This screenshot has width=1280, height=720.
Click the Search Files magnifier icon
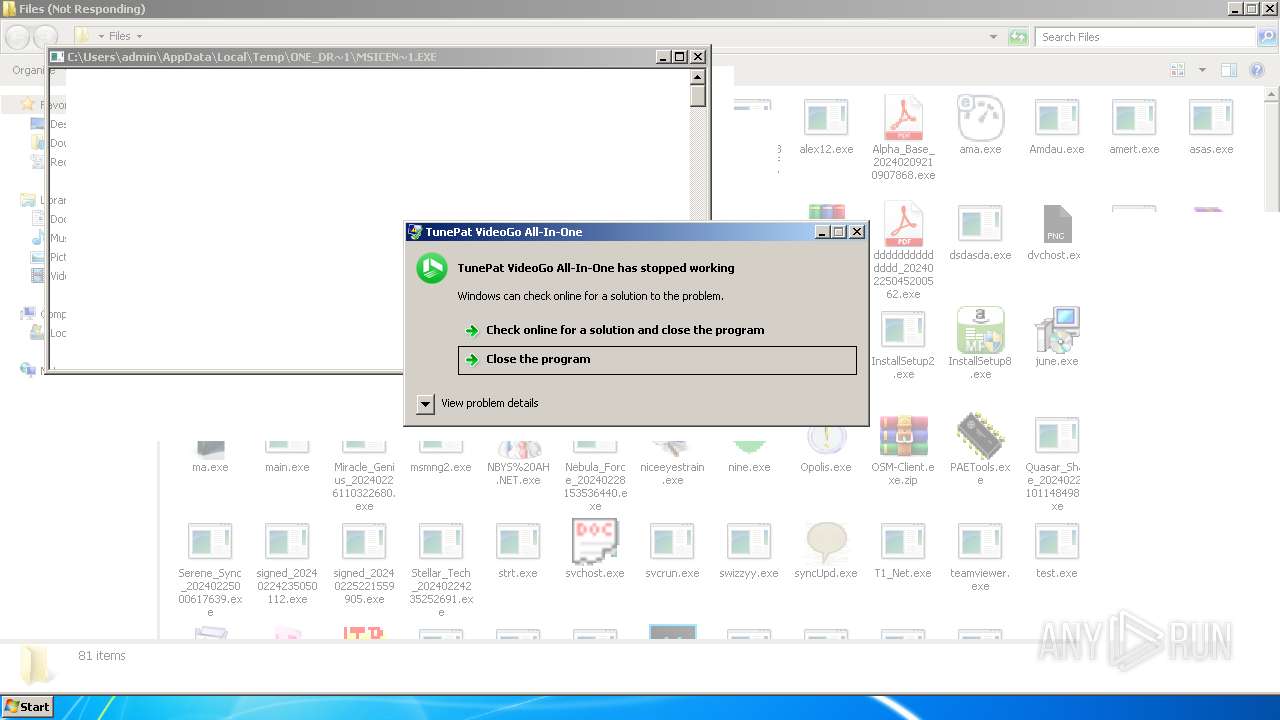[1267, 37]
